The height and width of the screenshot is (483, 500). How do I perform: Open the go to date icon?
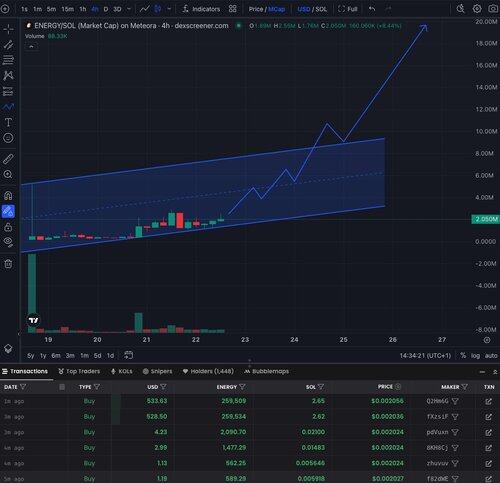point(128,355)
